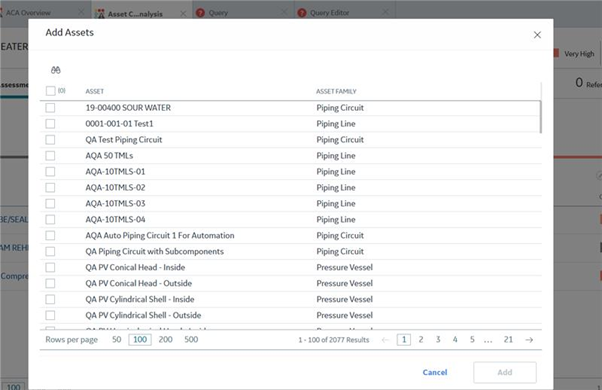This screenshot has width=602, height=390.
Task: Toggle the select-all checkbox in header
Action: 50,91
